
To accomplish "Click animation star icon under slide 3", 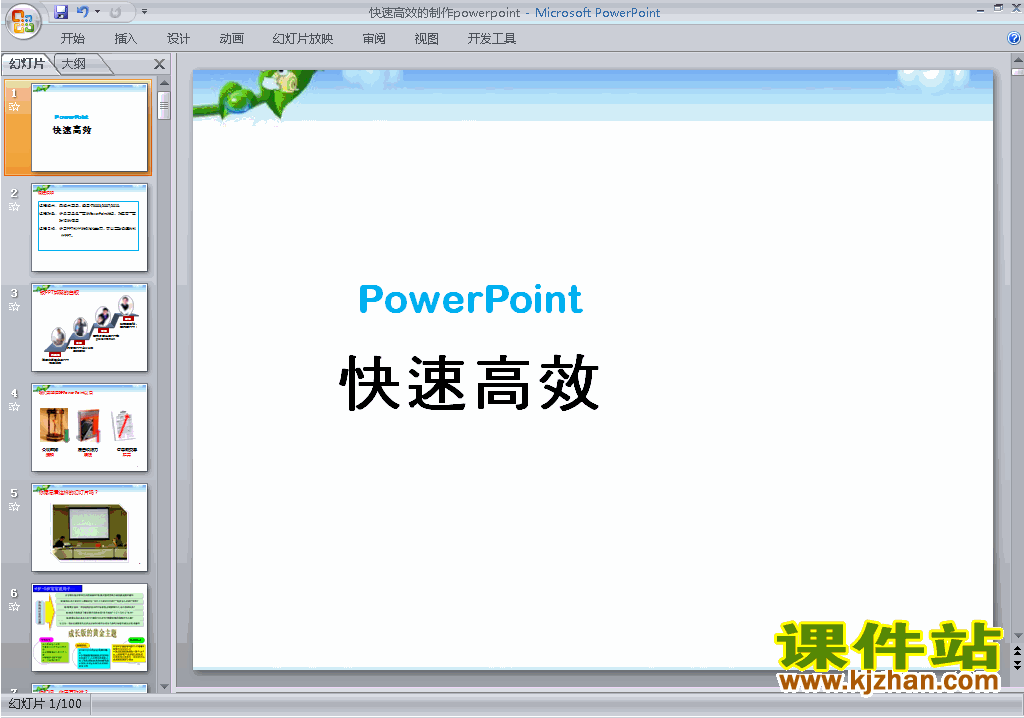I will [14, 306].
